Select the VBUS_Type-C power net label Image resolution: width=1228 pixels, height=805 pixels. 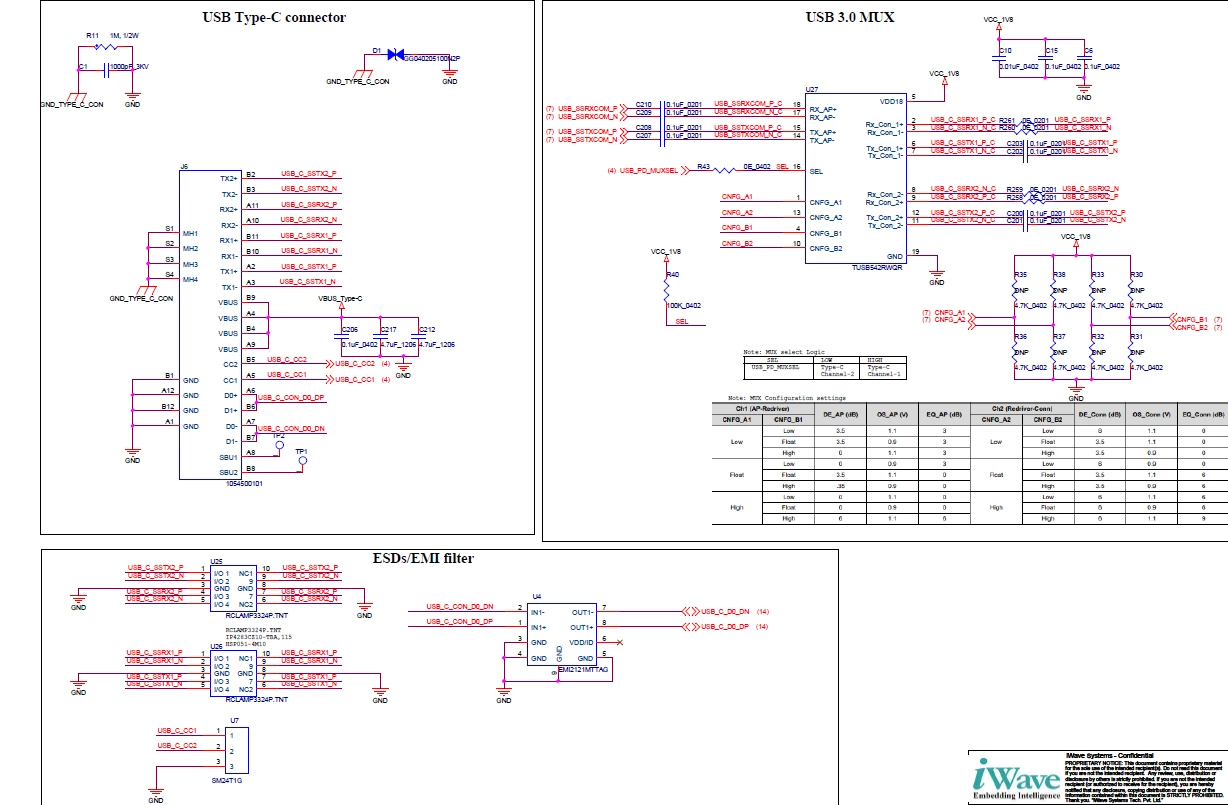[x=340, y=299]
